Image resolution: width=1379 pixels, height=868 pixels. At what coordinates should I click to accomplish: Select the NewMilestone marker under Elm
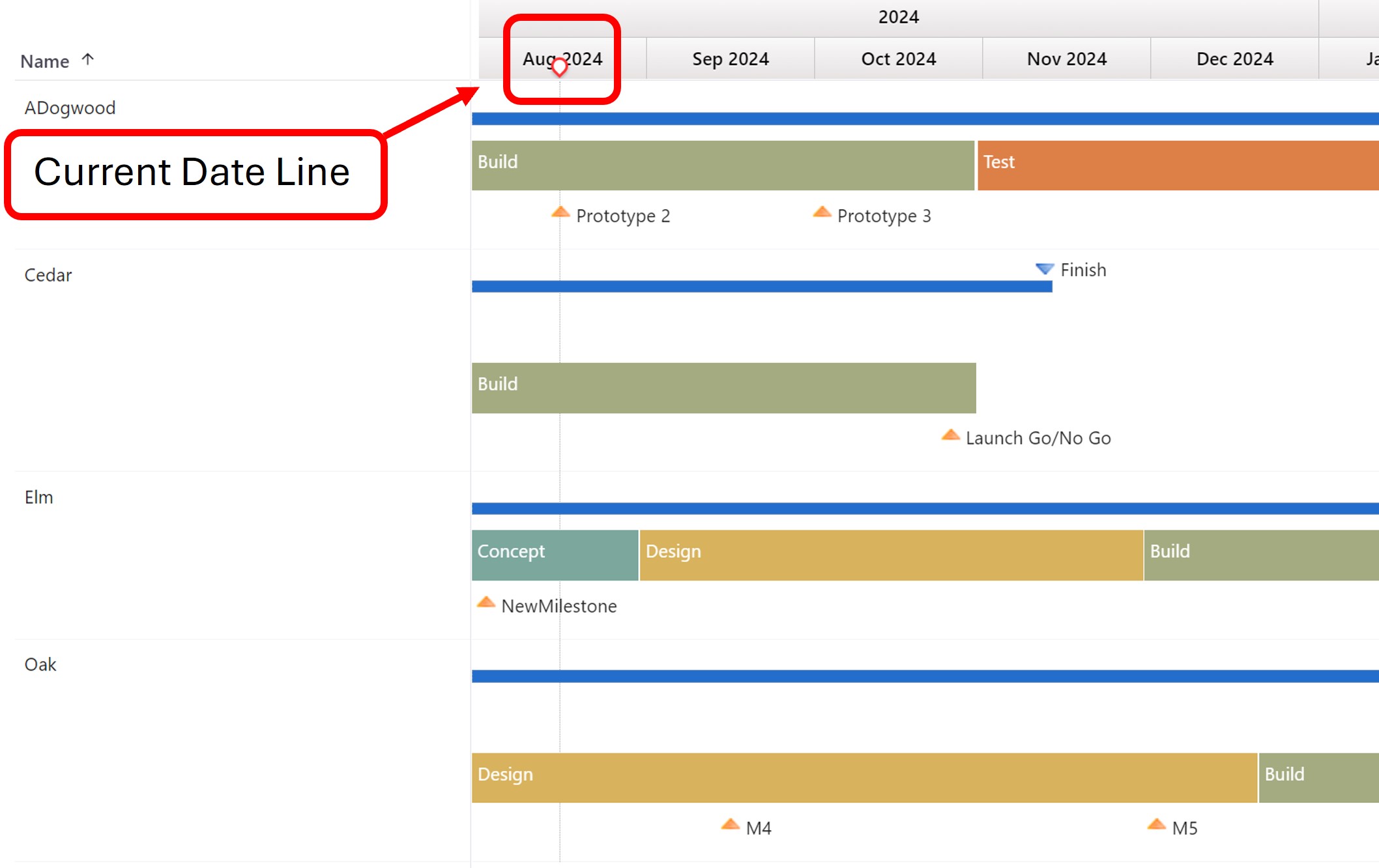pyautogui.click(x=486, y=601)
